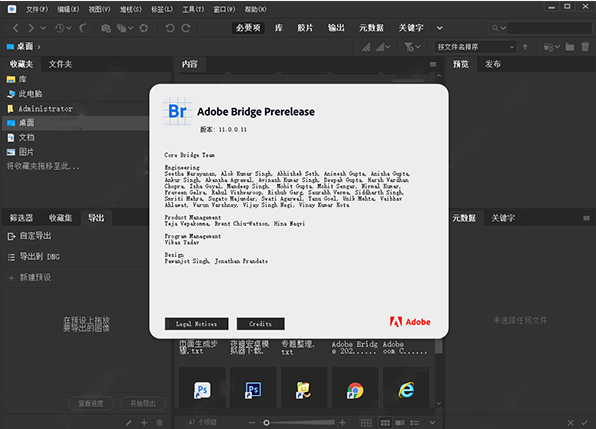
Task: Open in Camera Raw aperture icon
Action: click(144, 28)
